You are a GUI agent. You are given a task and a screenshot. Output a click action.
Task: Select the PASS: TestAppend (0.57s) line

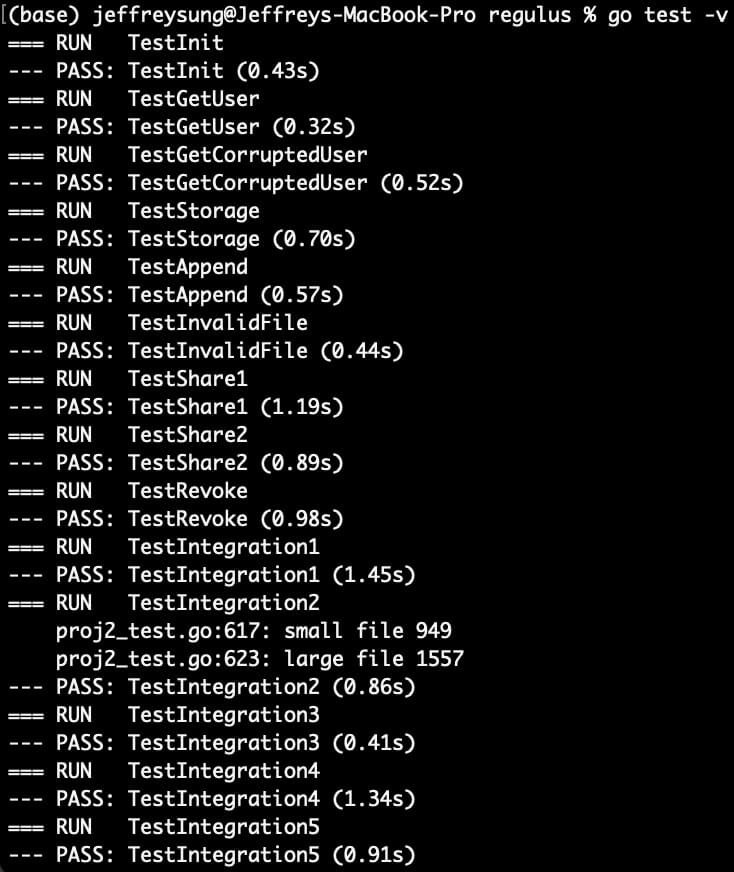176,295
